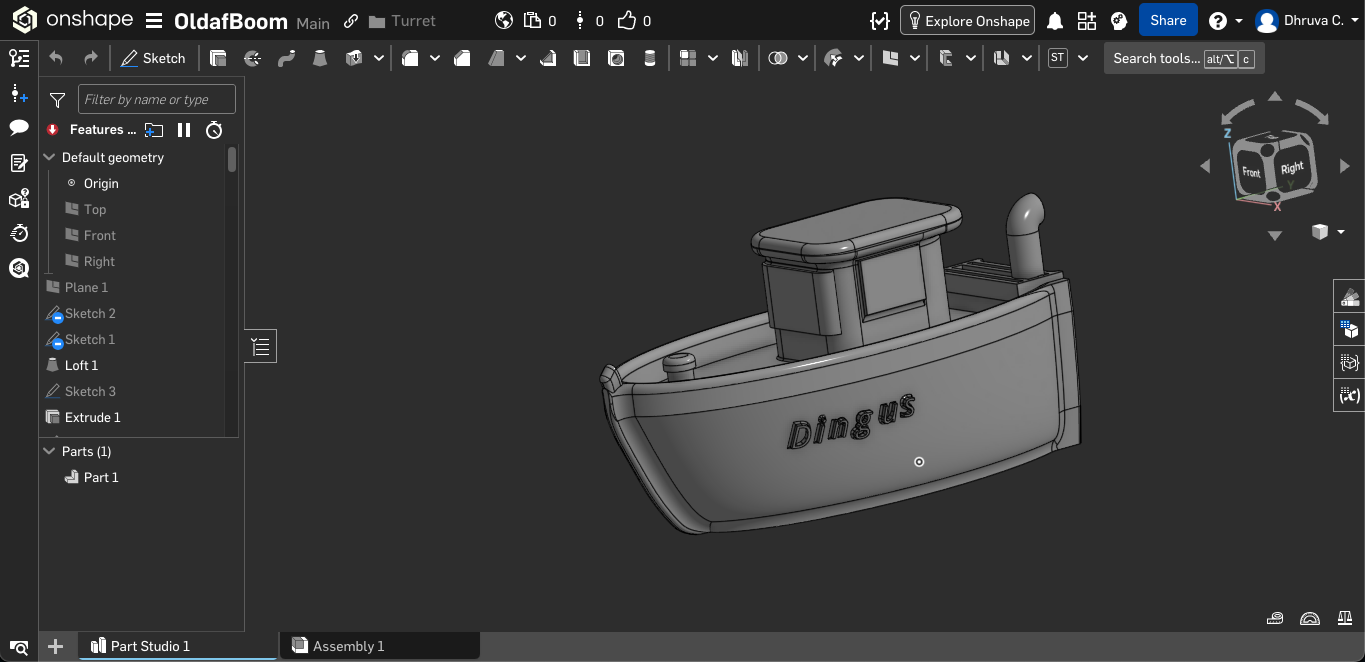This screenshot has width=1365, height=662.
Task: Open the Turret folder breadcrumb
Action: 402,21
